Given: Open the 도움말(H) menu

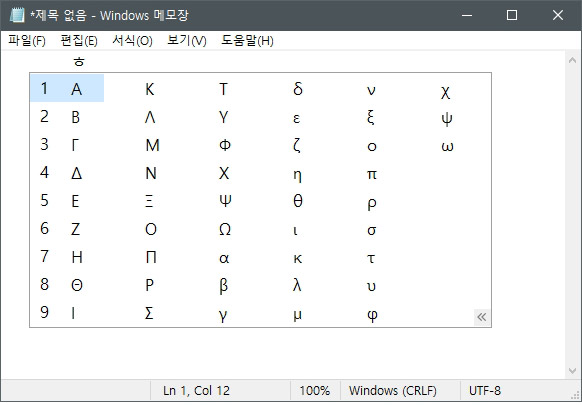Looking at the screenshot, I should coord(247,40).
